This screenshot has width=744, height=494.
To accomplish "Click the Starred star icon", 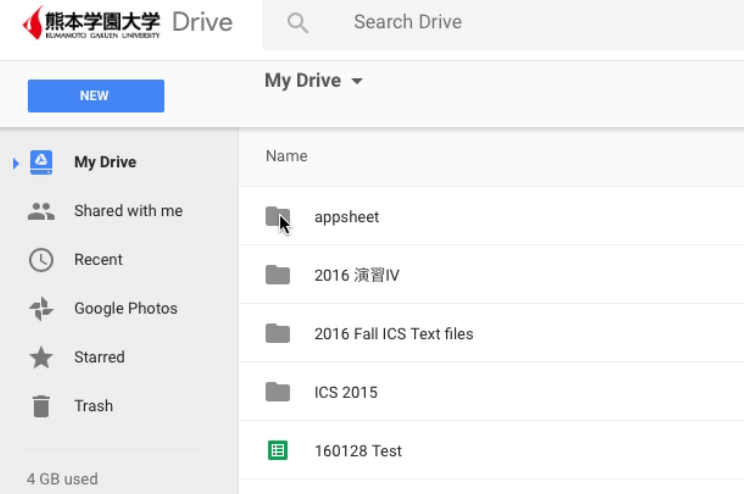I will tap(41, 357).
